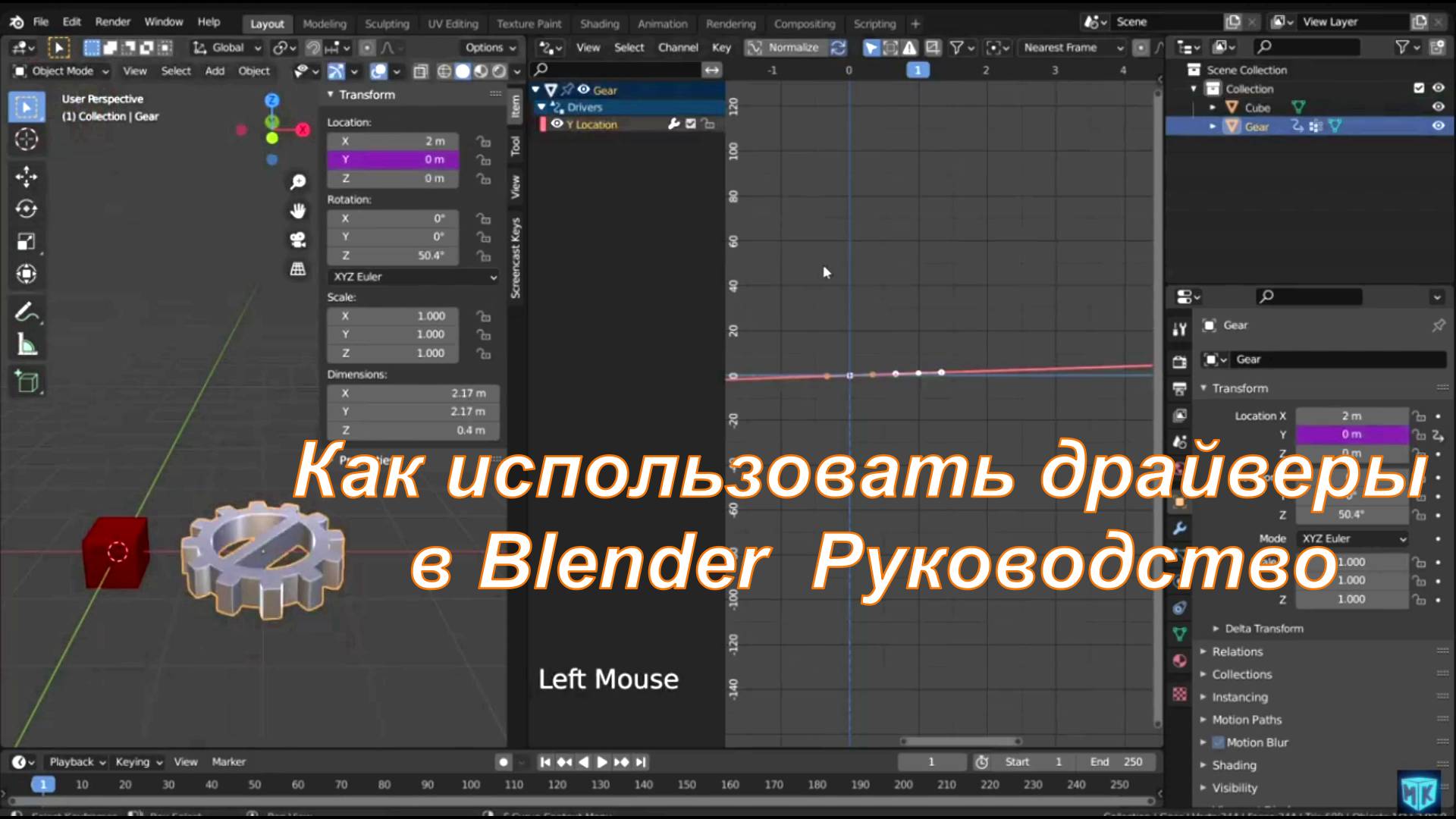The image size is (1456, 819).
Task: Open Options dropdown in viewport header
Action: click(x=491, y=48)
